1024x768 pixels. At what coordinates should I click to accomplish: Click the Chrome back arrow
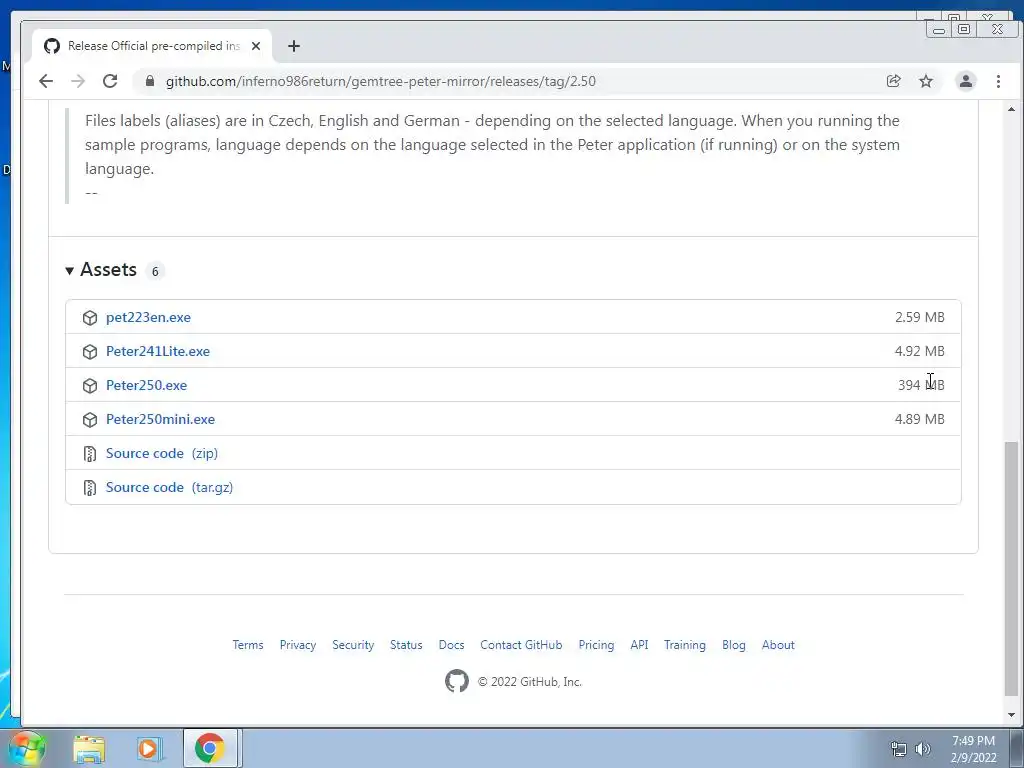coord(46,81)
